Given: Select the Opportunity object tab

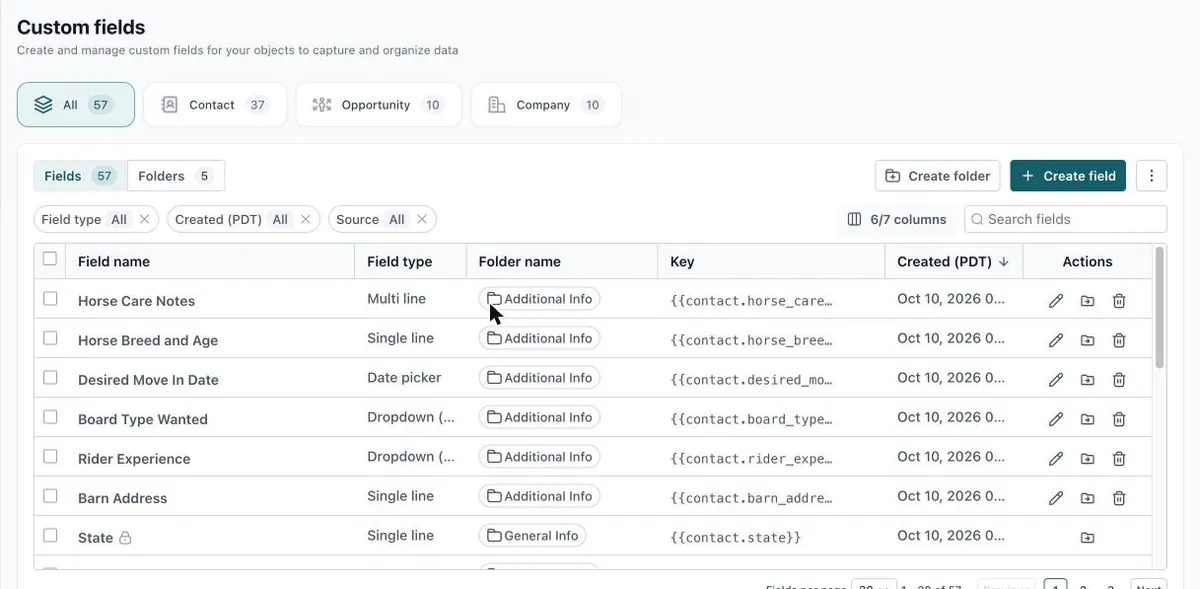Looking at the screenshot, I should pos(379,105).
